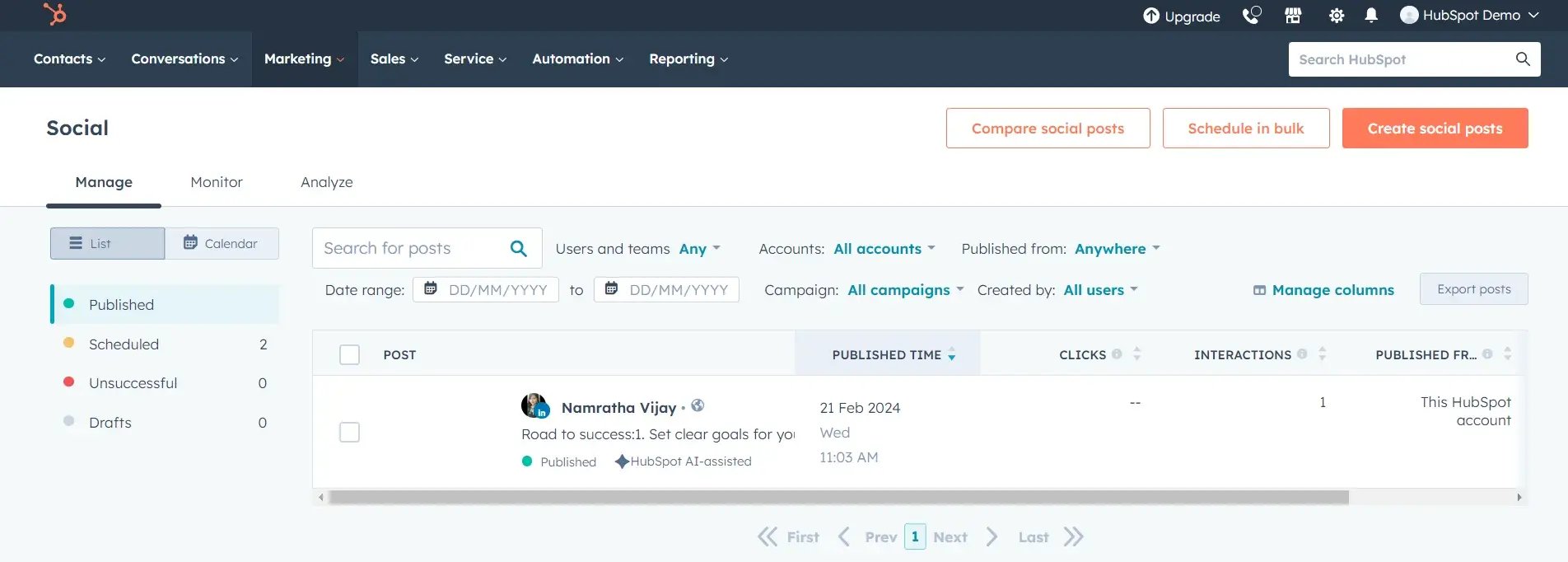The image size is (1568, 562).
Task: Click Compare social posts button
Action: pyautogui.click(x=1048, y=128)
